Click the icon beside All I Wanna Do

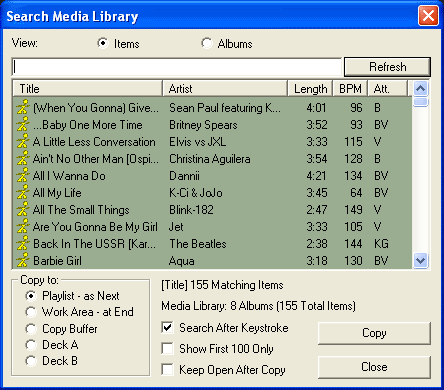click(x=23, y=175)
